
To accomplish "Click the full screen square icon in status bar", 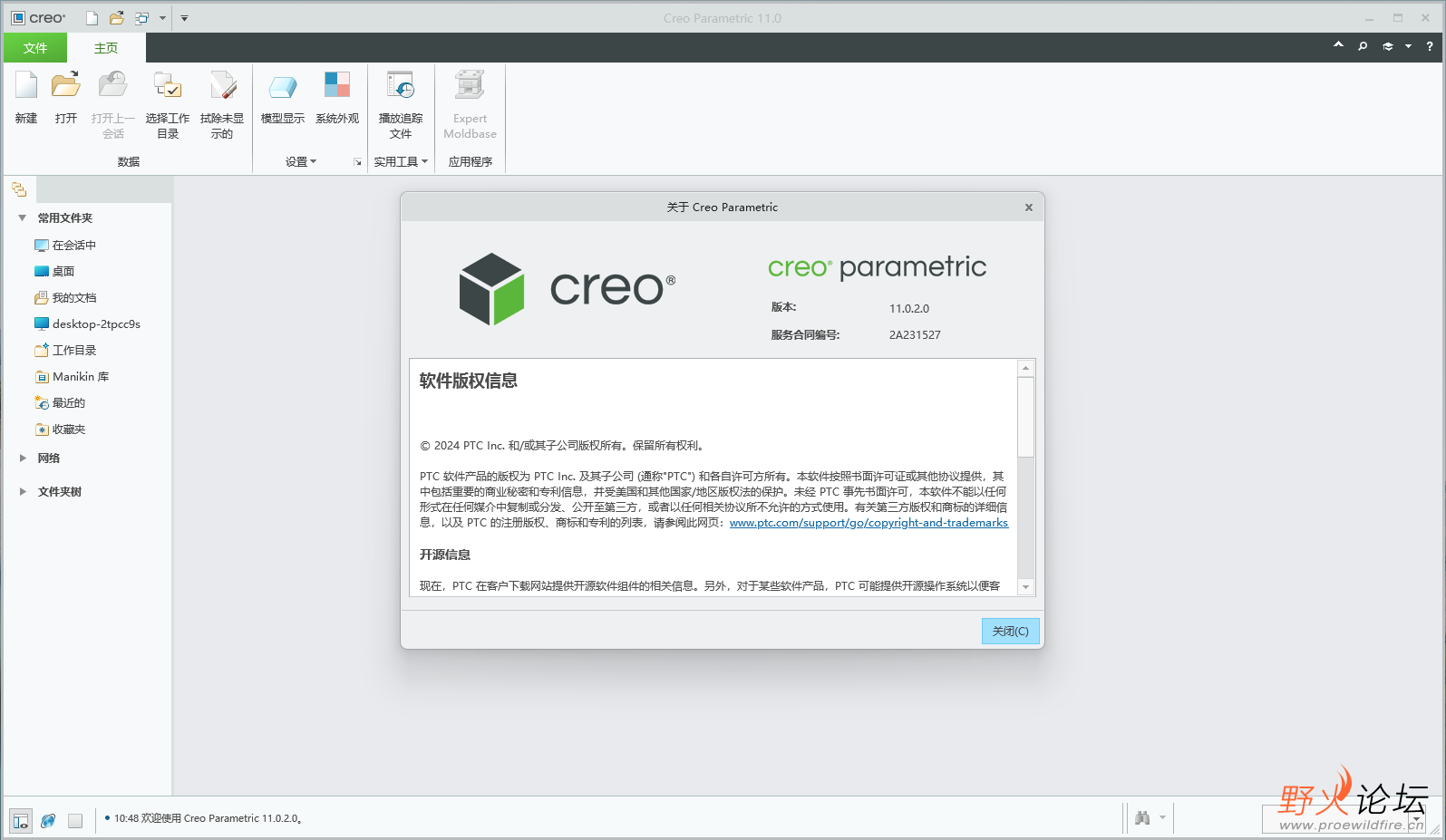I will 75,820.
